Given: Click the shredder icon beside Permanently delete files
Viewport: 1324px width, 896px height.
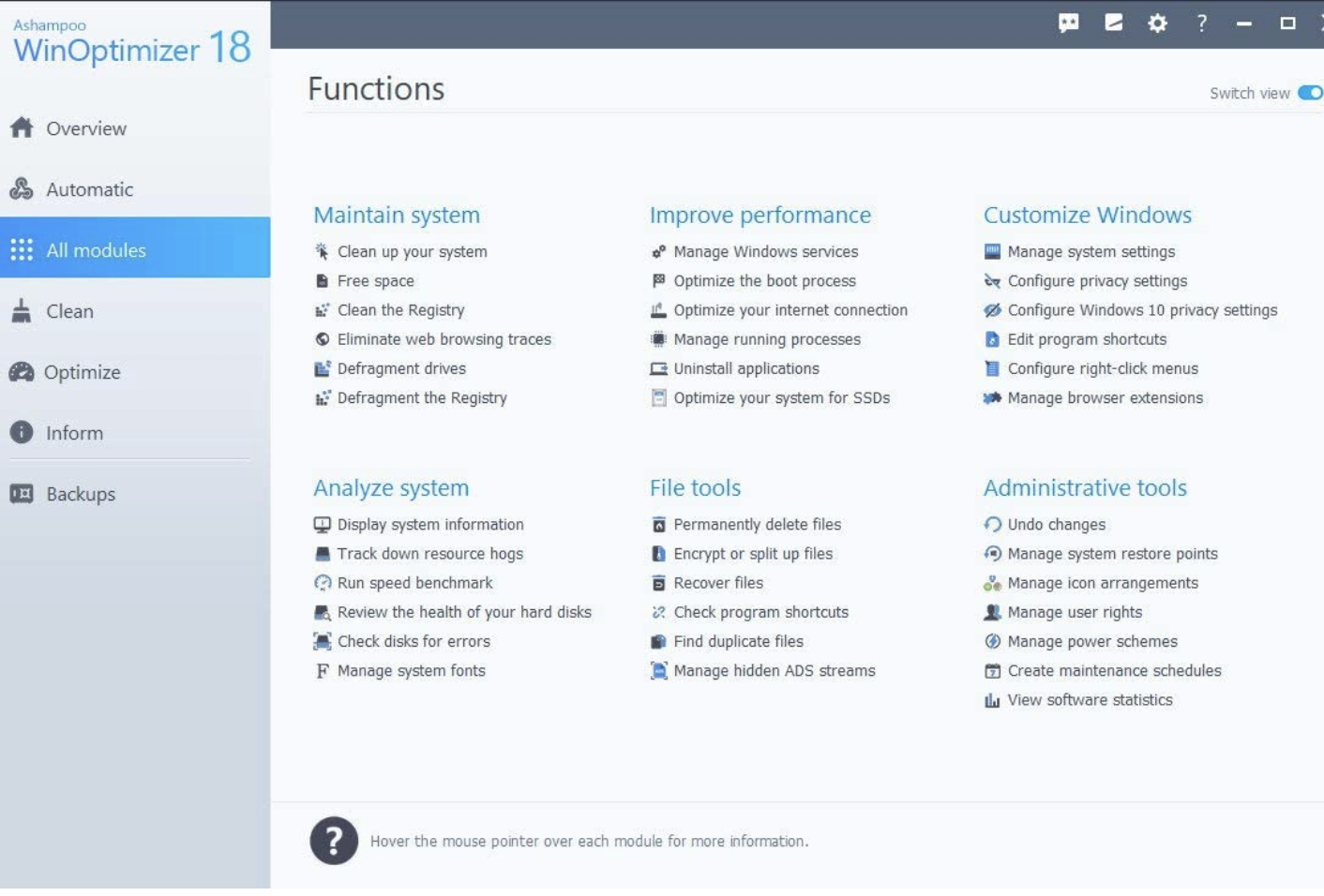Looking at the screenshot, I should tap(658, 524).
